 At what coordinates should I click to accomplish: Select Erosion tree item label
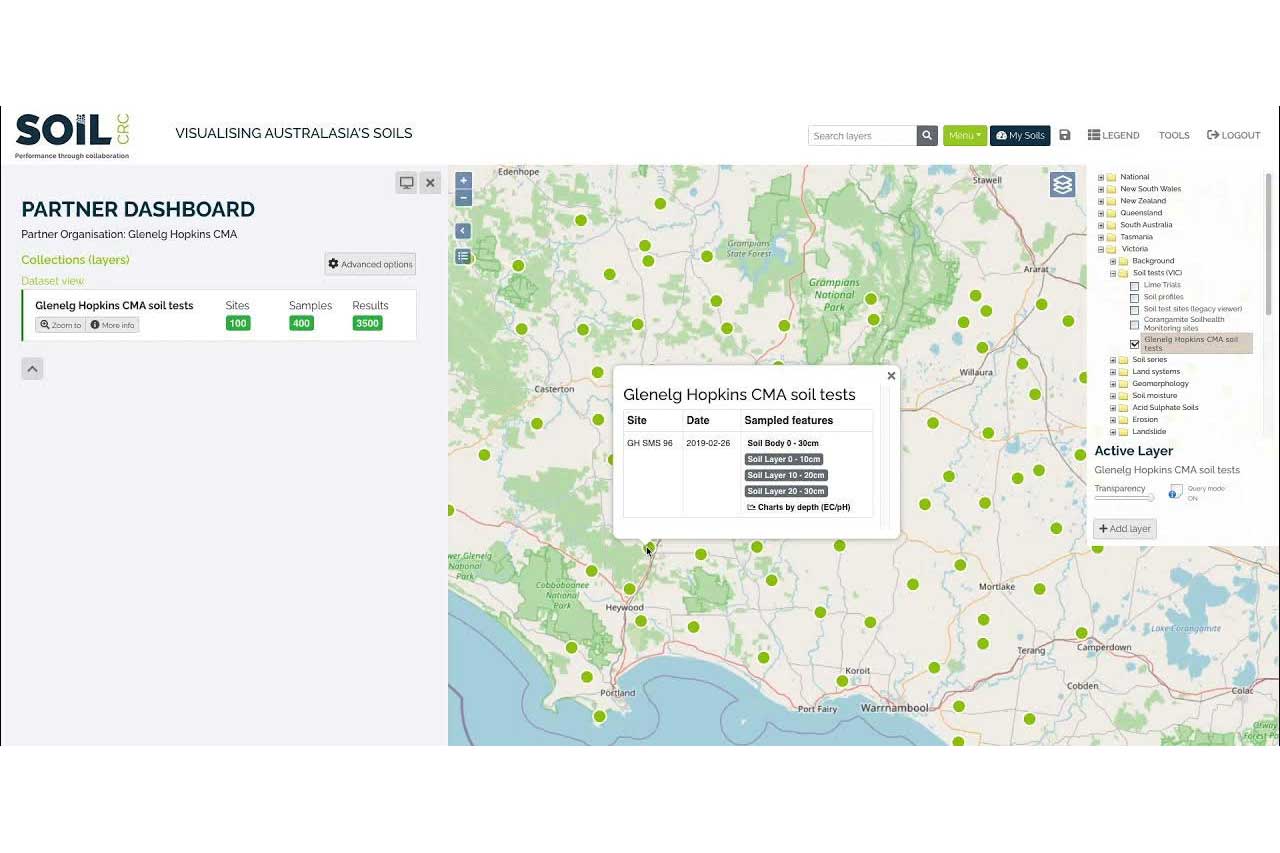(1145, 420)
